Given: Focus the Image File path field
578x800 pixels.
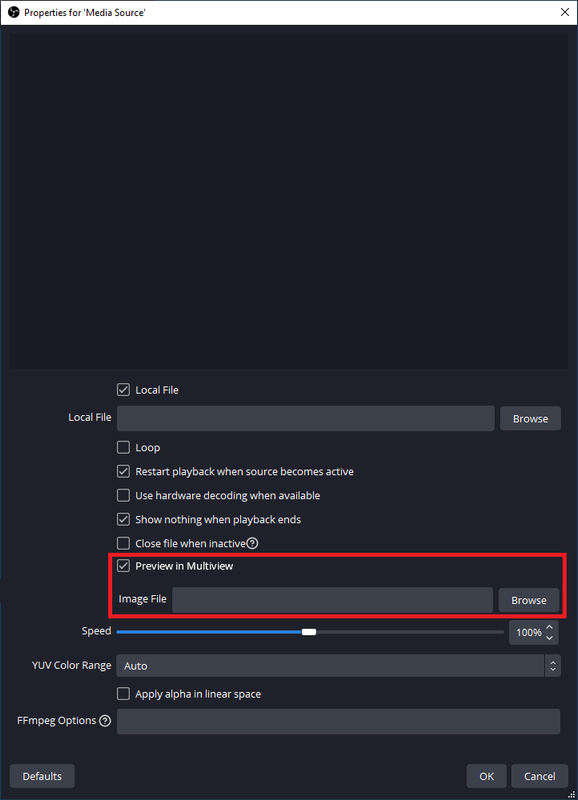Looking at the screenshot, I should pyautogui.click(x=332, y=600).
